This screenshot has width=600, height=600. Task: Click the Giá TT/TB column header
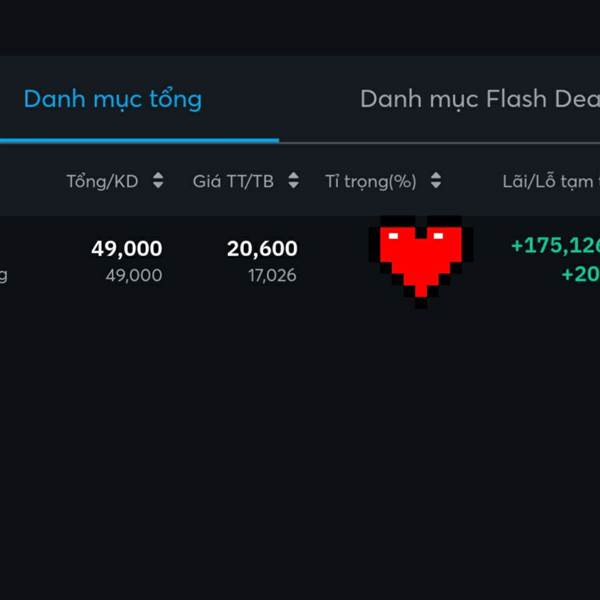click(x=233, y=181)
